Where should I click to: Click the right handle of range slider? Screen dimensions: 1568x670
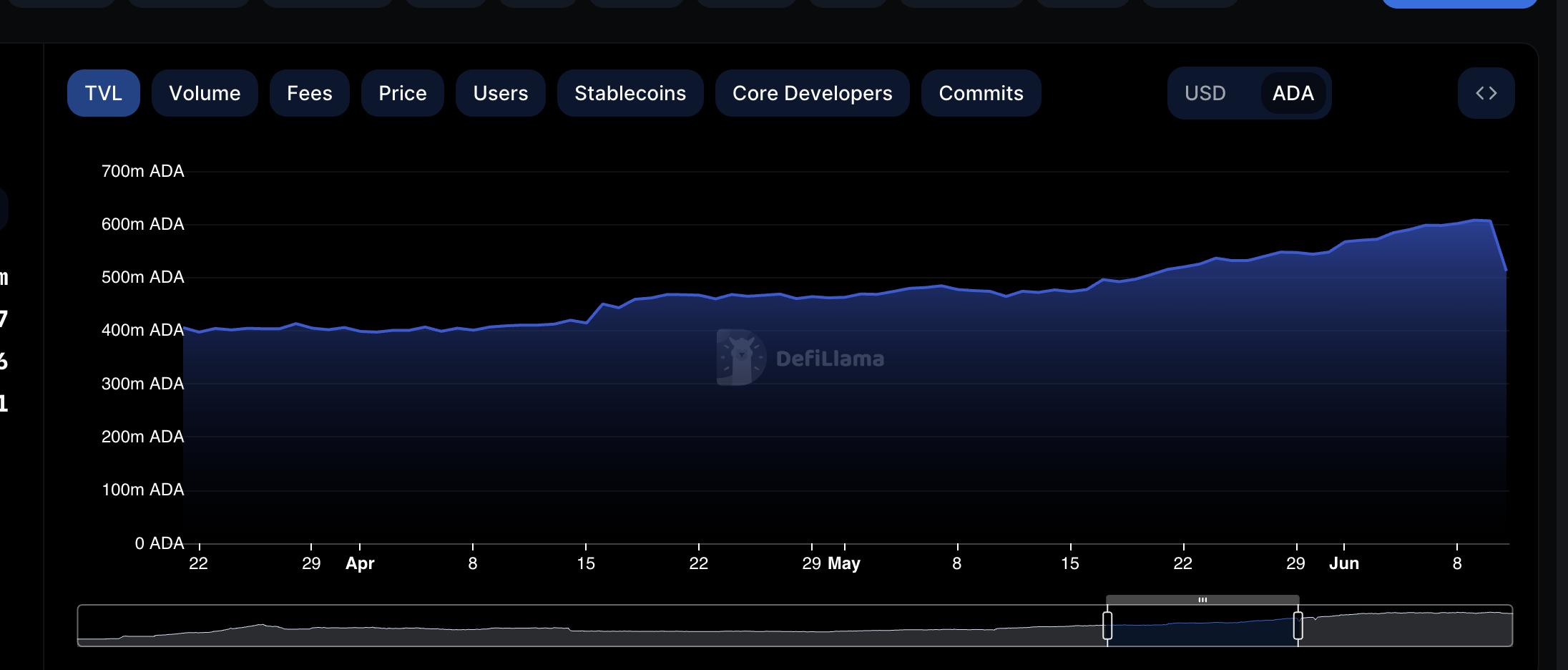click(x=1298, y=626)
